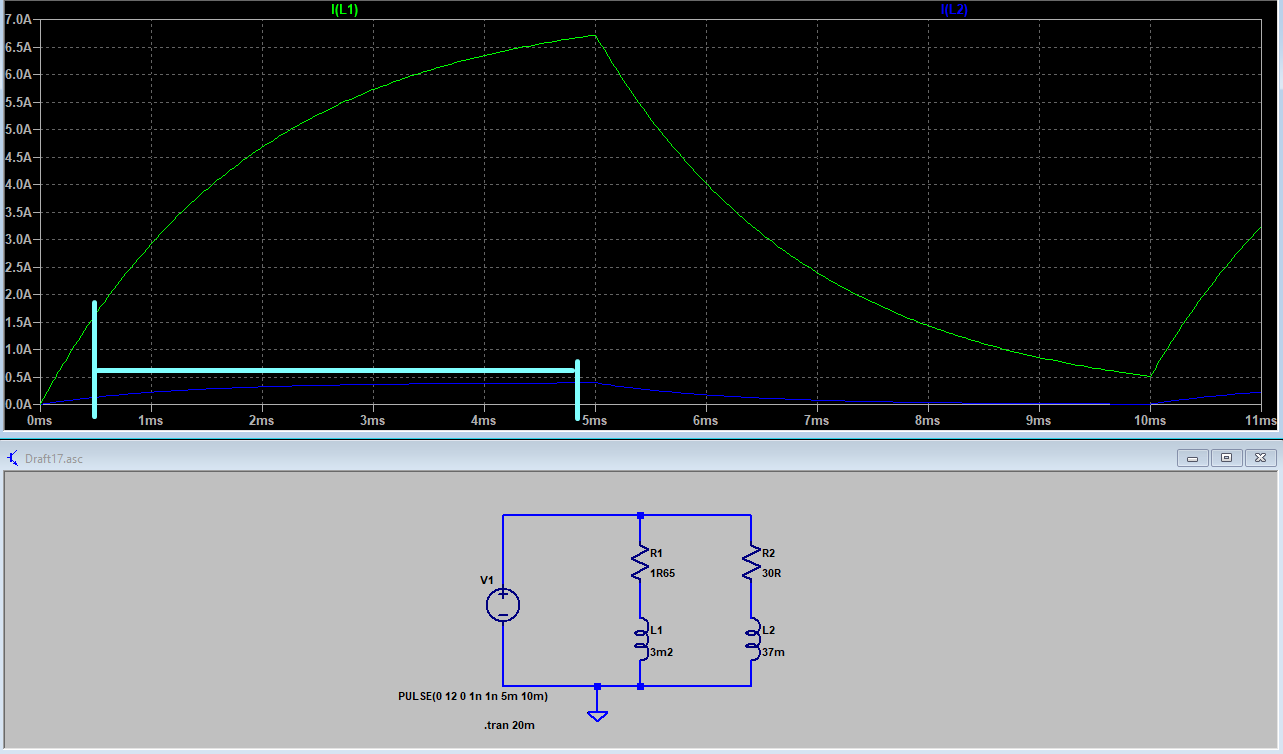The image size is (1283, 754).
Task: Close the Draft17.asc schematic window
Action: click(x=1262, y=458)
